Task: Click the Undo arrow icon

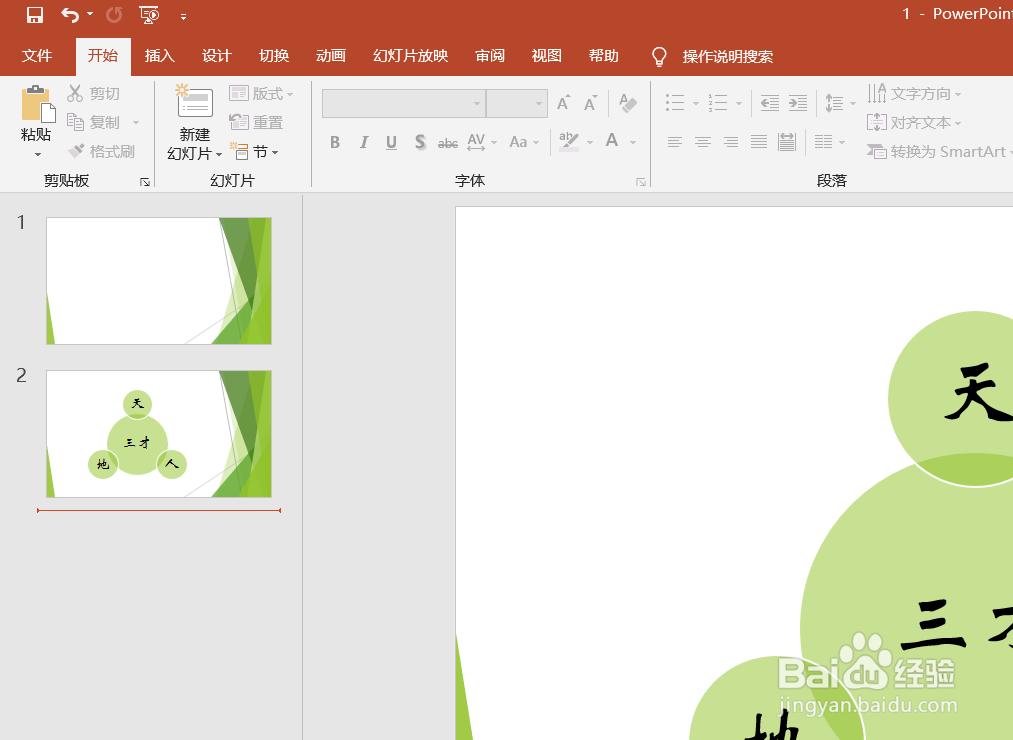Action: pyautogui.click(x=70, y=15)
